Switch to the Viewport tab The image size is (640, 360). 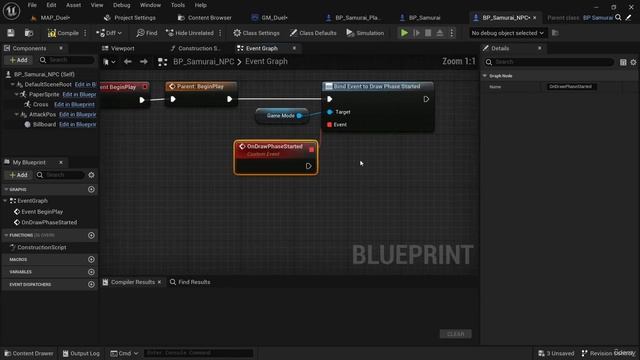(x=118, y=48)
